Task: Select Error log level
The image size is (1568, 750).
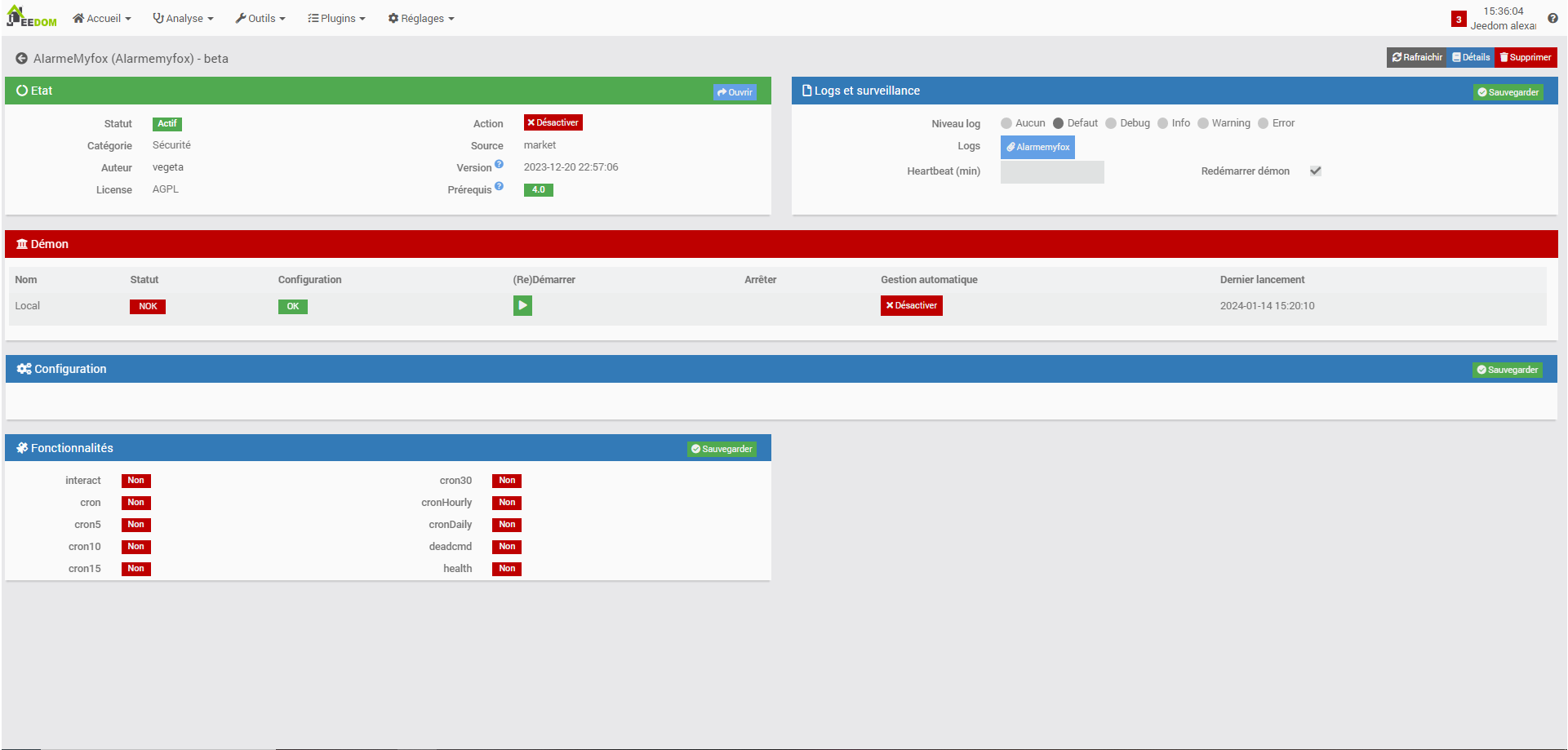Action: point(1264,123)
